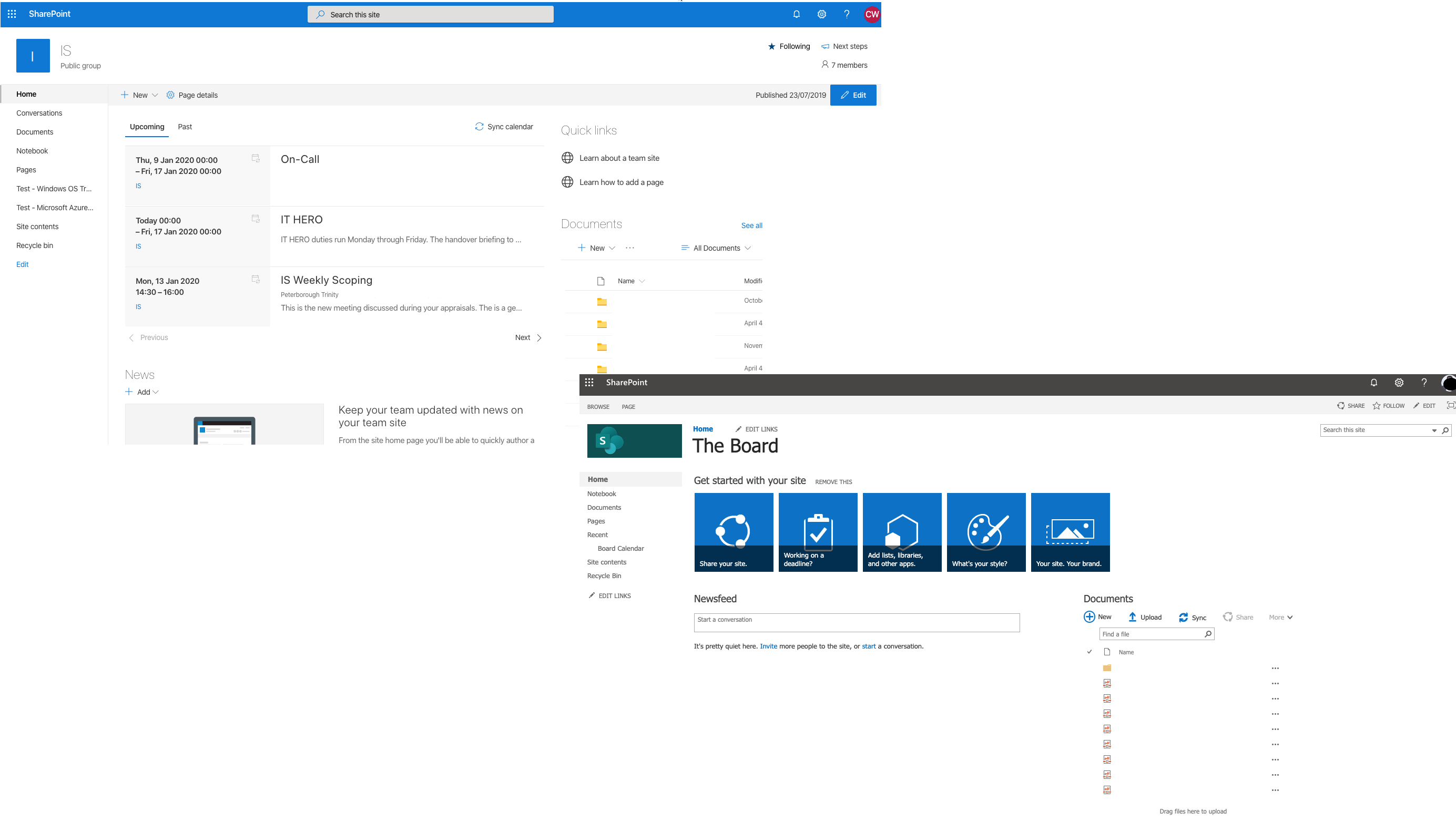Open the SharePoint app launcher waffle
Image resolution: width=1456 pixels, height=833 pixels.
[x=12, y=14]
